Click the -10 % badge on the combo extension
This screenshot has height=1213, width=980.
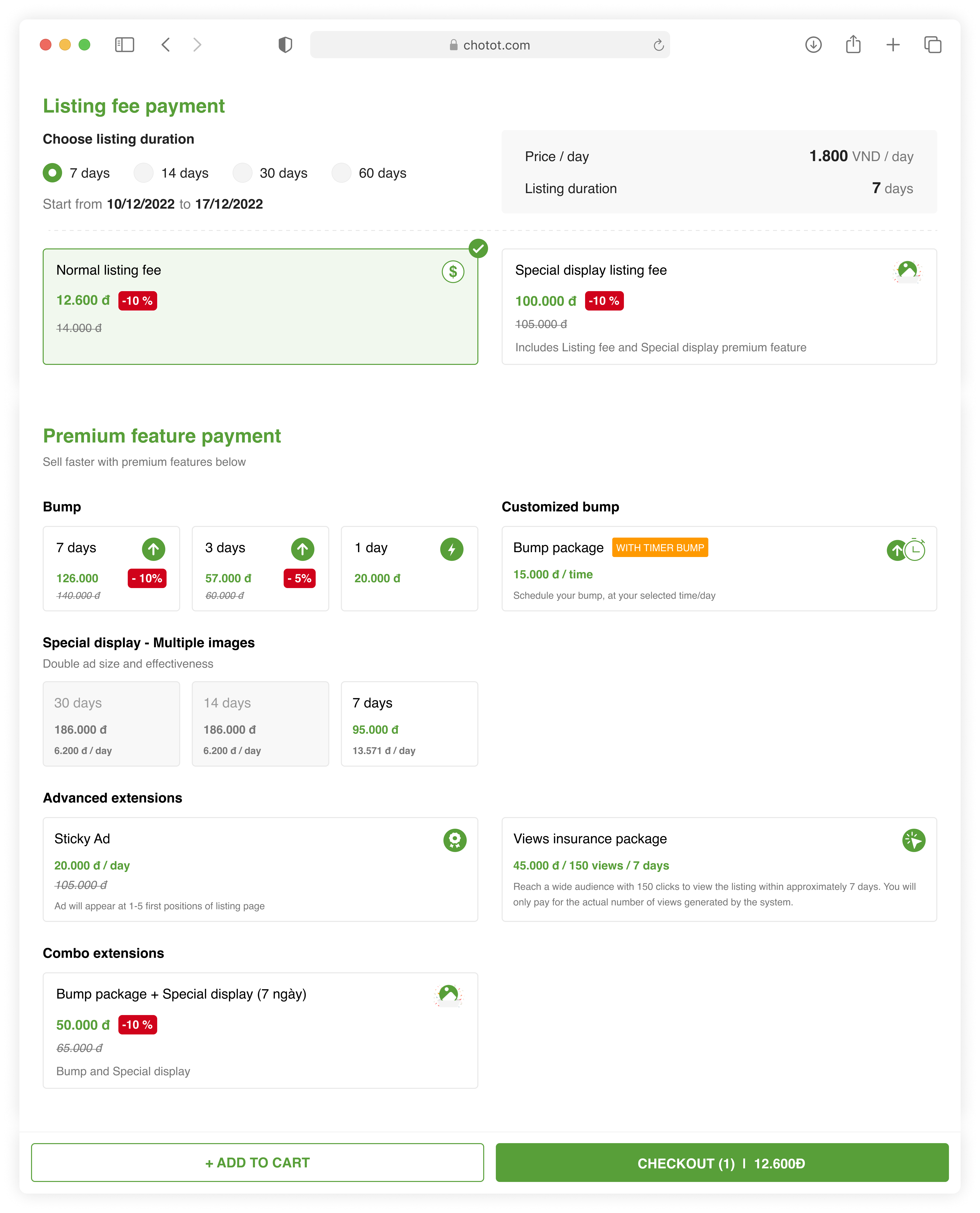click(x=138, y=1024)
